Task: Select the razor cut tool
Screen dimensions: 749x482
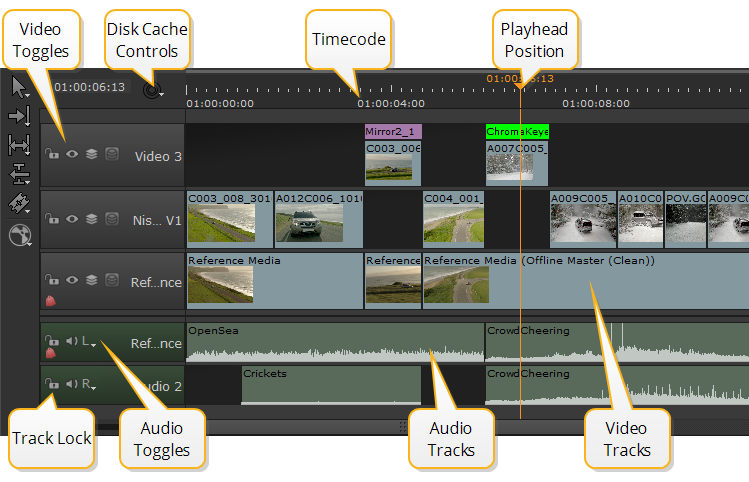Action: [19, 204]
